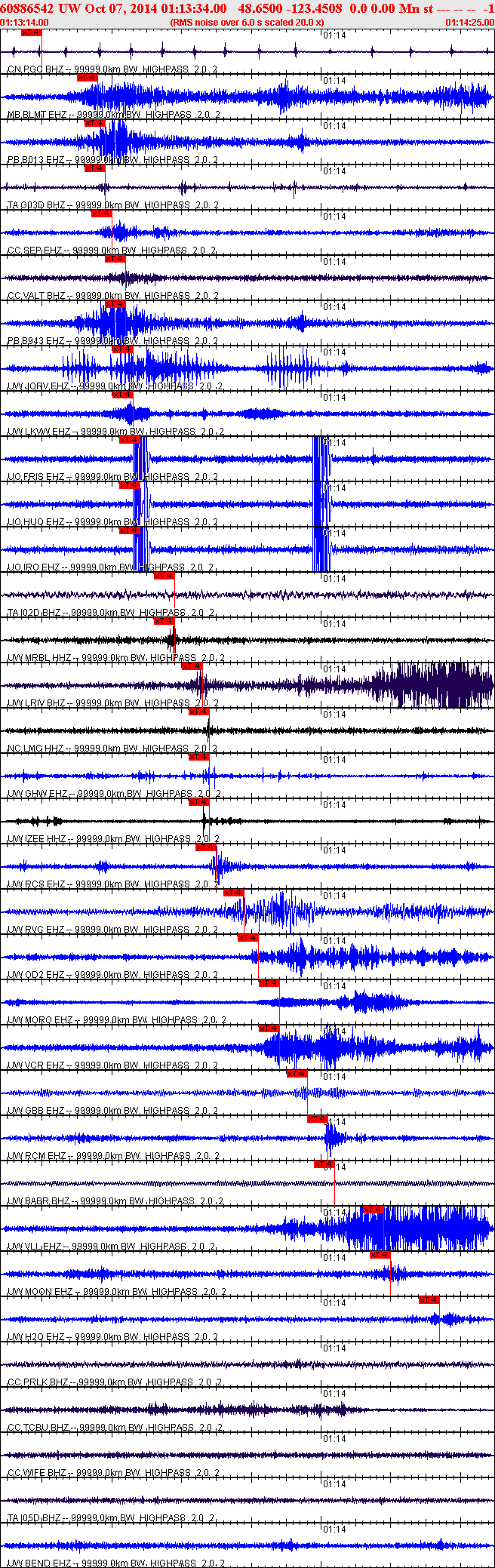This screenshot has height=1568, width=495.
Task: Click red pick flag on TA.G03D trace
Action: (x=94, y=168)
